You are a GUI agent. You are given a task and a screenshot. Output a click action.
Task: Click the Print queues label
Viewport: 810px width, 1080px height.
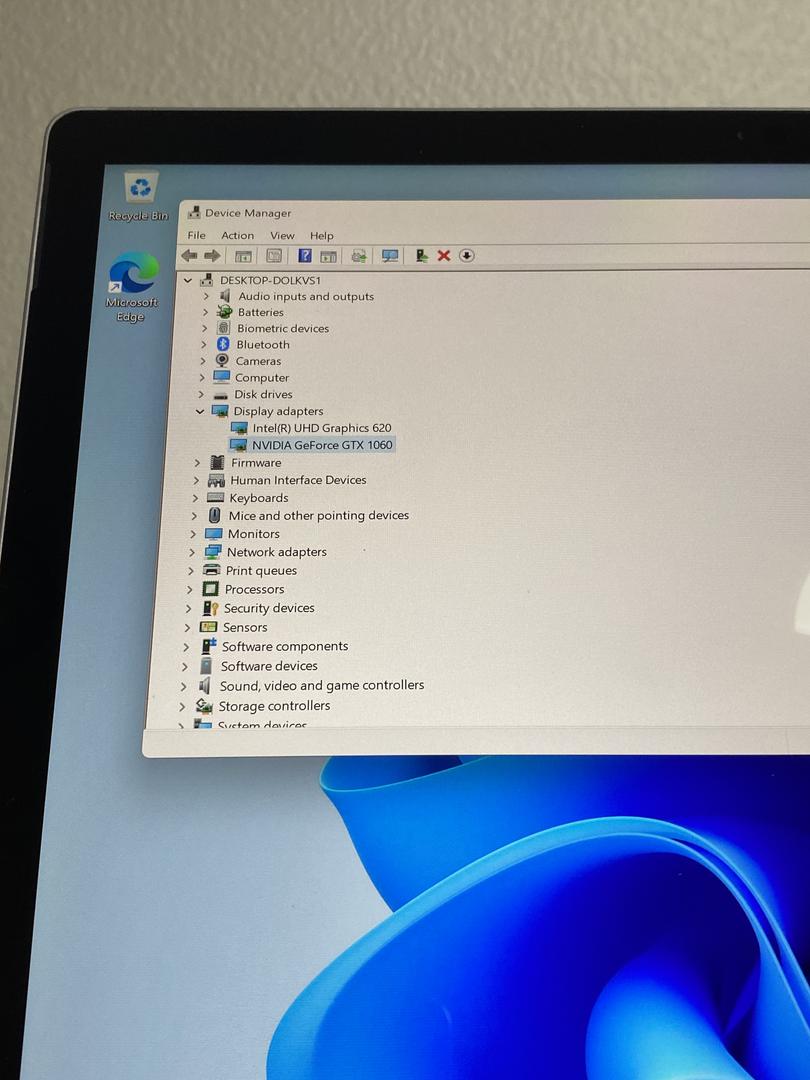[x=261, y=570]
